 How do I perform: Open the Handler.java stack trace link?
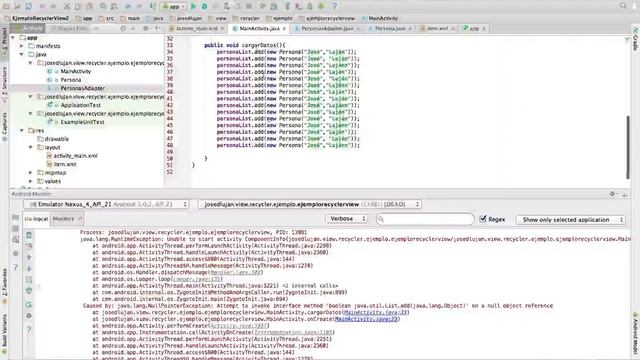pyautogui.click(x=237, y=272)
